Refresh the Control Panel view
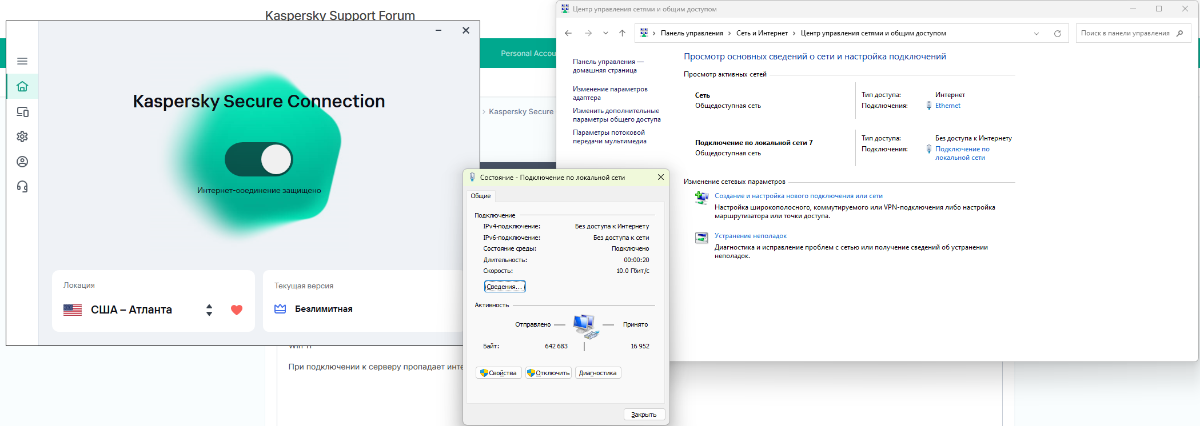1200x426 pixels. (x=1058, y=33)
